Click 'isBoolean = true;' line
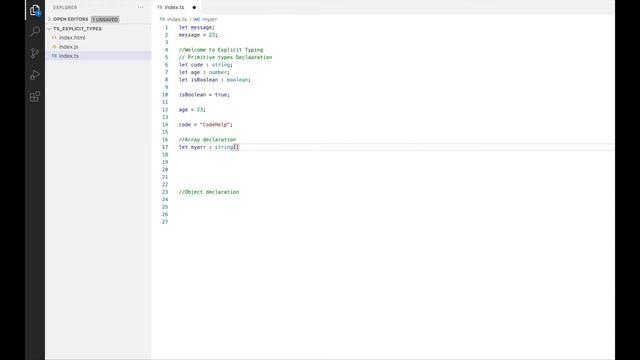This screenshot has width=640, height=360. [204, 95]
